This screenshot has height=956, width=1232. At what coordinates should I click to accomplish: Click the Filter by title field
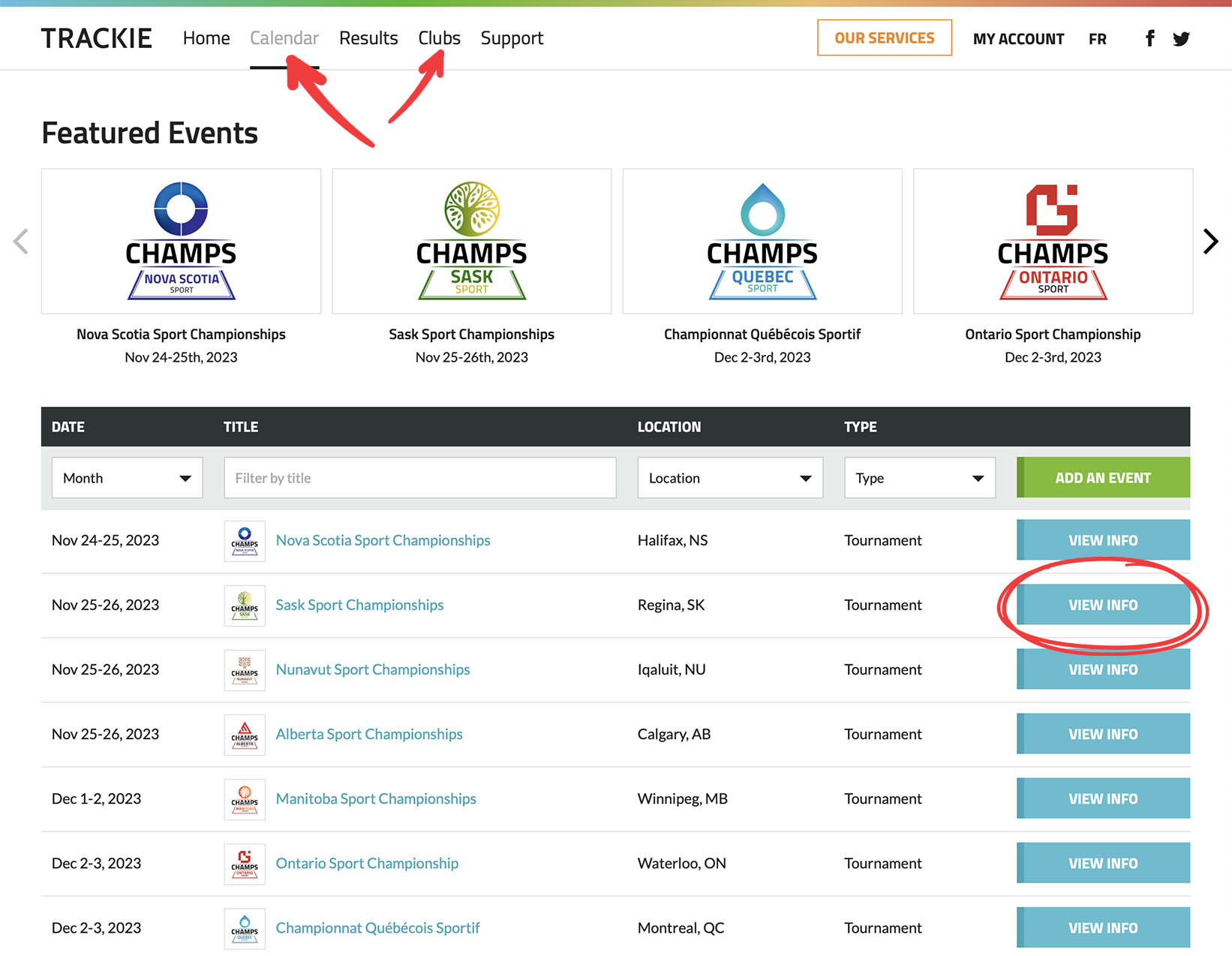click(x=419, y=478)
